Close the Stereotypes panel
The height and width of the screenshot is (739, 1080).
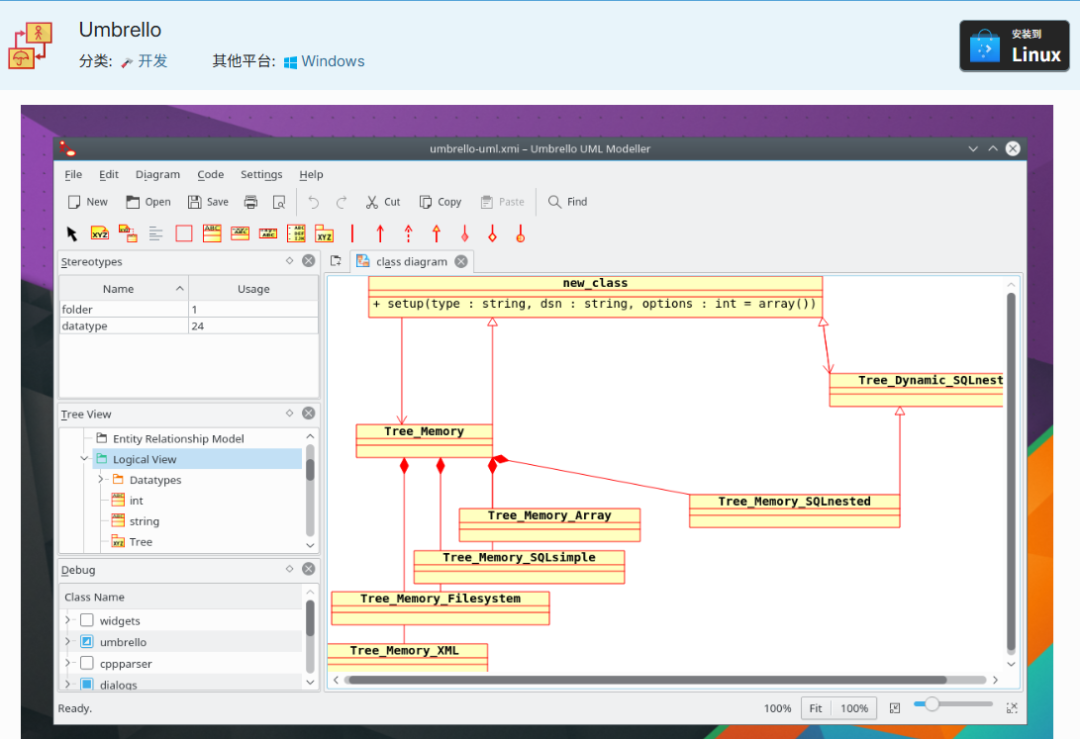[x=309, y=260]
